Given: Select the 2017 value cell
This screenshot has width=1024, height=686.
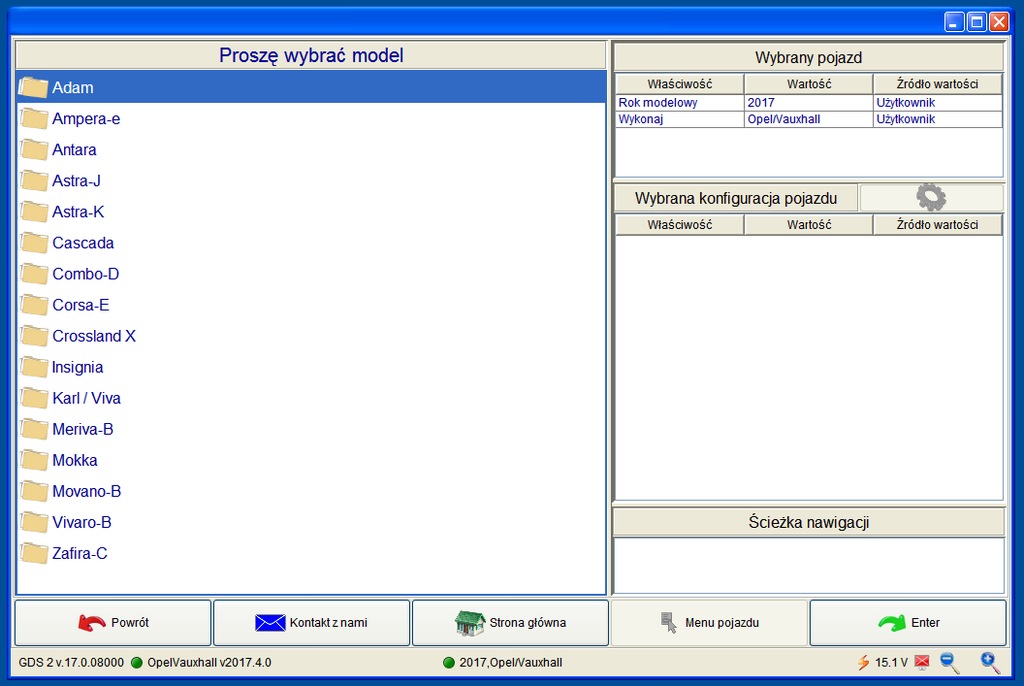Looking at the screenshot, I should (808, 103).
